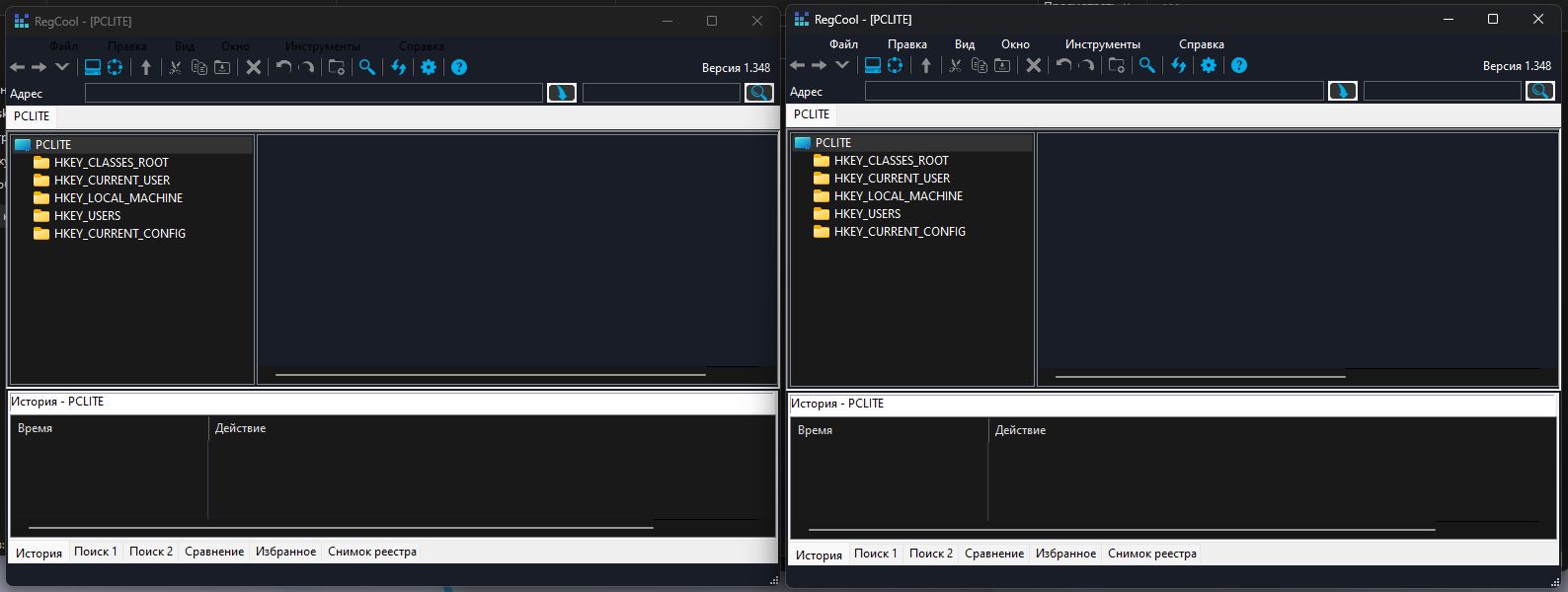Switch to Сравнение tab in left window
Screen dimensions: 1568x592
tap(214, 552)
